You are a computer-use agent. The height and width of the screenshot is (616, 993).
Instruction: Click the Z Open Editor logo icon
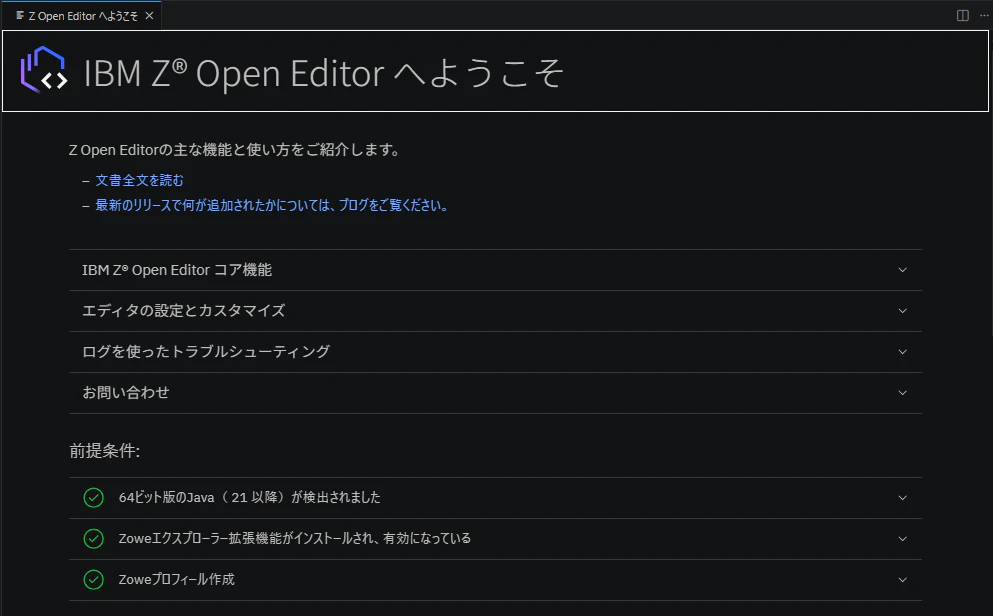tap(44, 70)
